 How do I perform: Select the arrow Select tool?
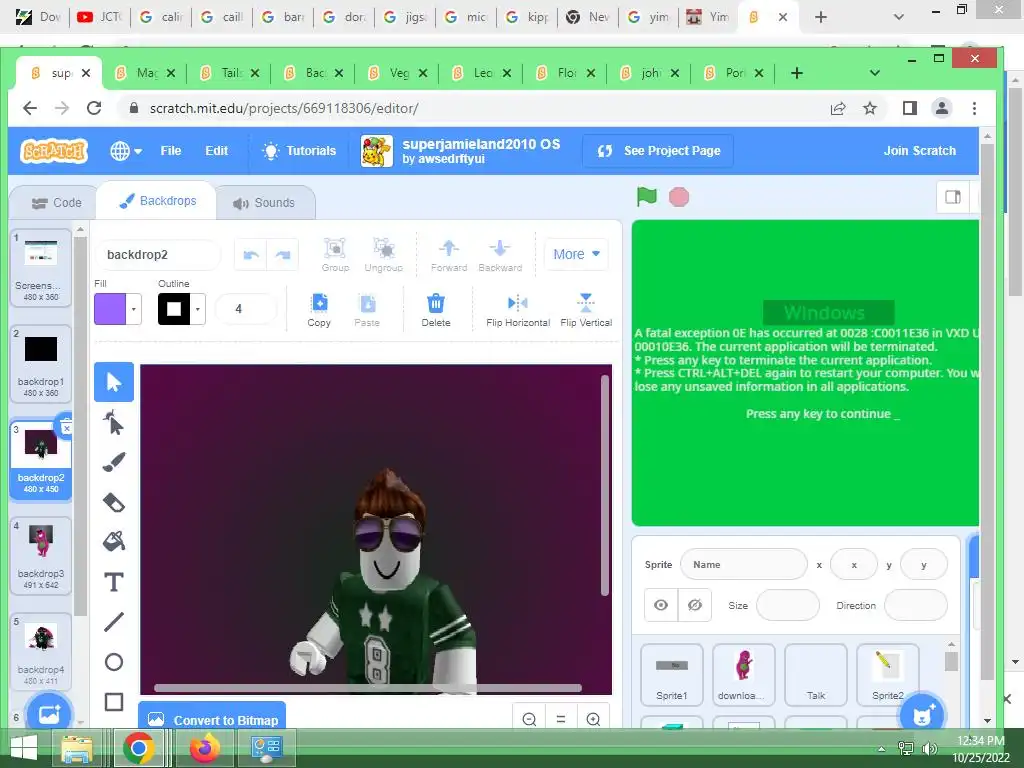(114, 382)
